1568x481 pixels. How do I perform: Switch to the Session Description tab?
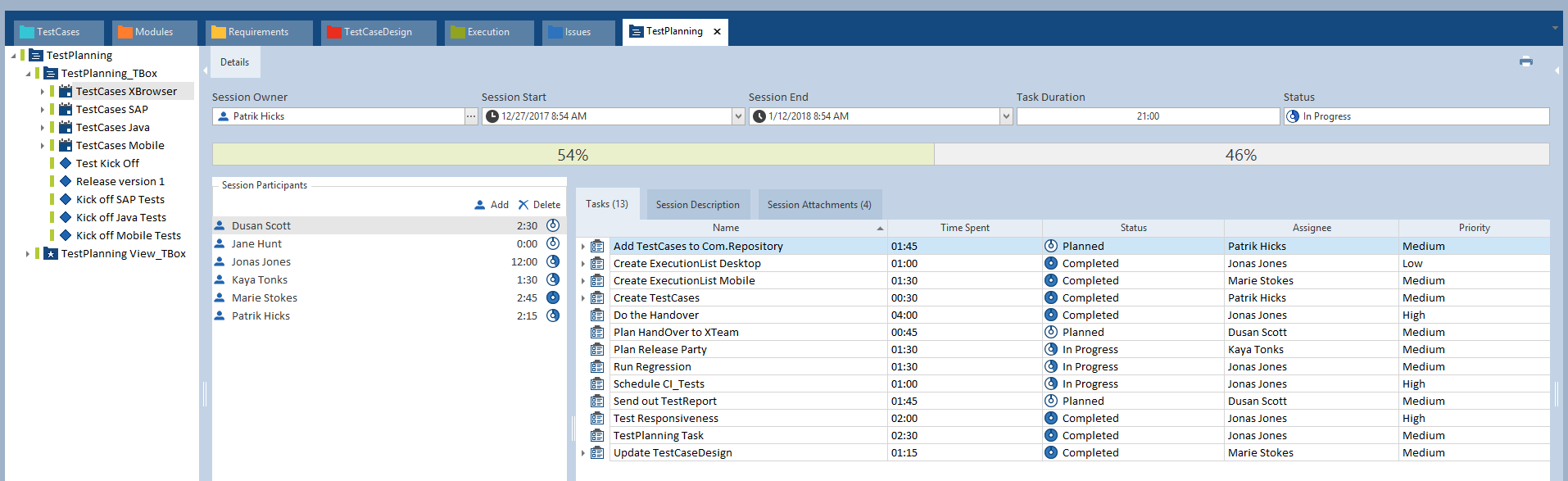pyautogui.click(x=697, y=205)
